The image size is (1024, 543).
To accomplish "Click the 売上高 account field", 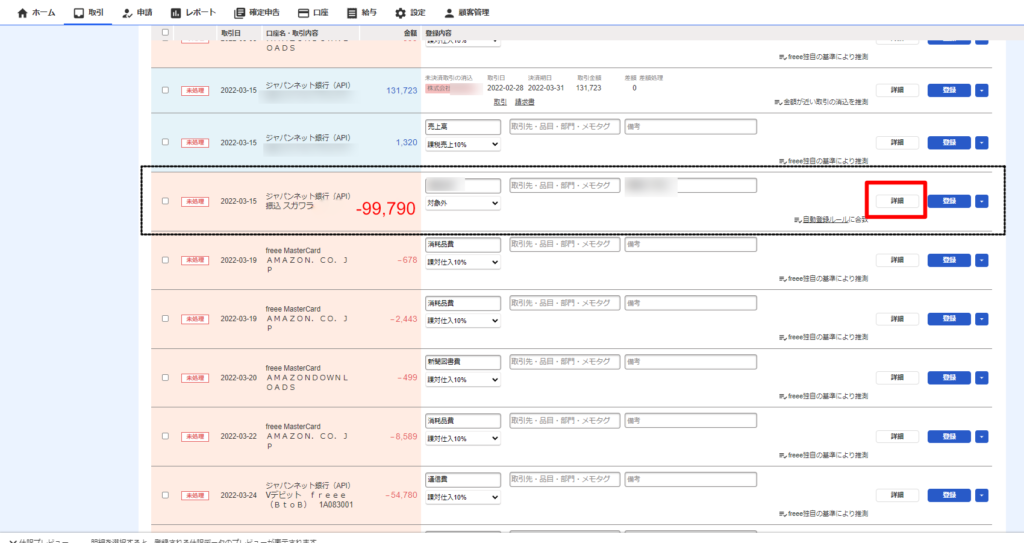I will tap(462, 127).
